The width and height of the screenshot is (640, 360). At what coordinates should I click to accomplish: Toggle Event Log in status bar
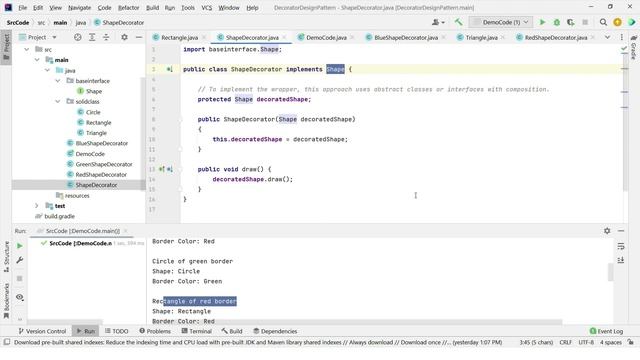tap(607, 331)
